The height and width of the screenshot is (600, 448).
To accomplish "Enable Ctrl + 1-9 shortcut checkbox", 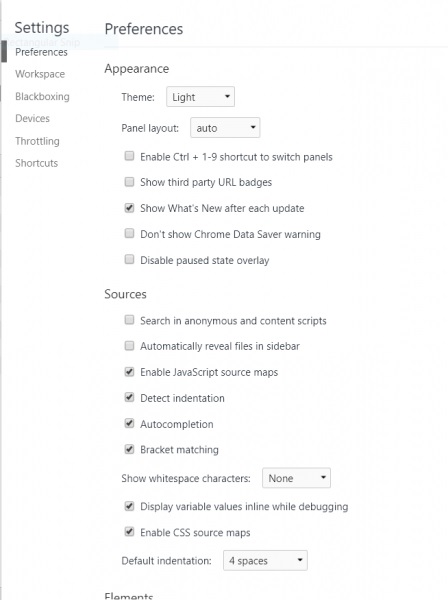I will click(x=129, y=156).
